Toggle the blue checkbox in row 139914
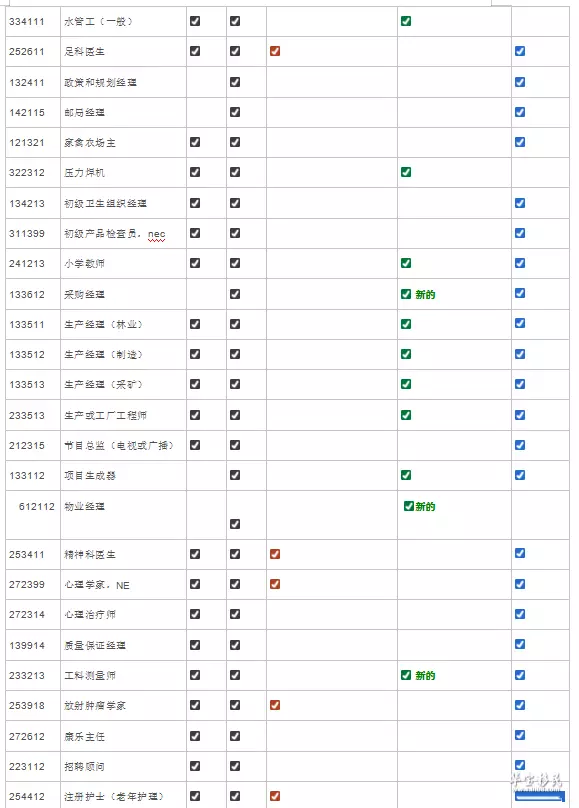 click(x=520, y=644)
